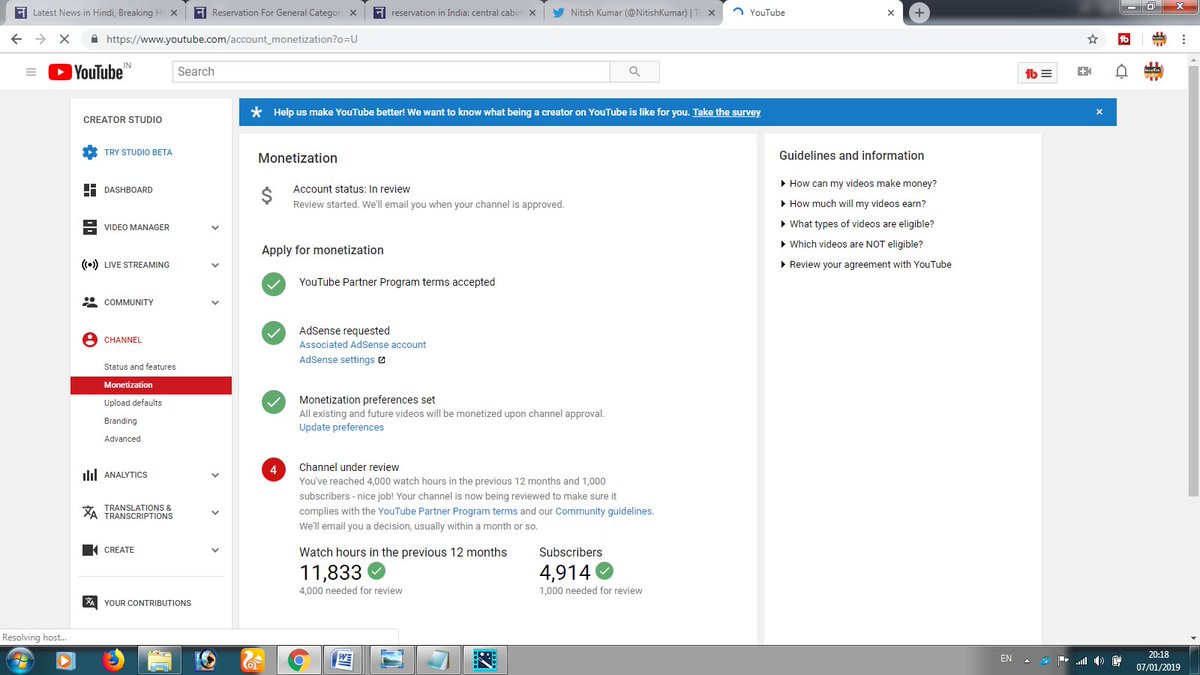The height and width of the screenshot is (675, 1200).
Task: Click the Windows Start button
Action: [20, 660]
